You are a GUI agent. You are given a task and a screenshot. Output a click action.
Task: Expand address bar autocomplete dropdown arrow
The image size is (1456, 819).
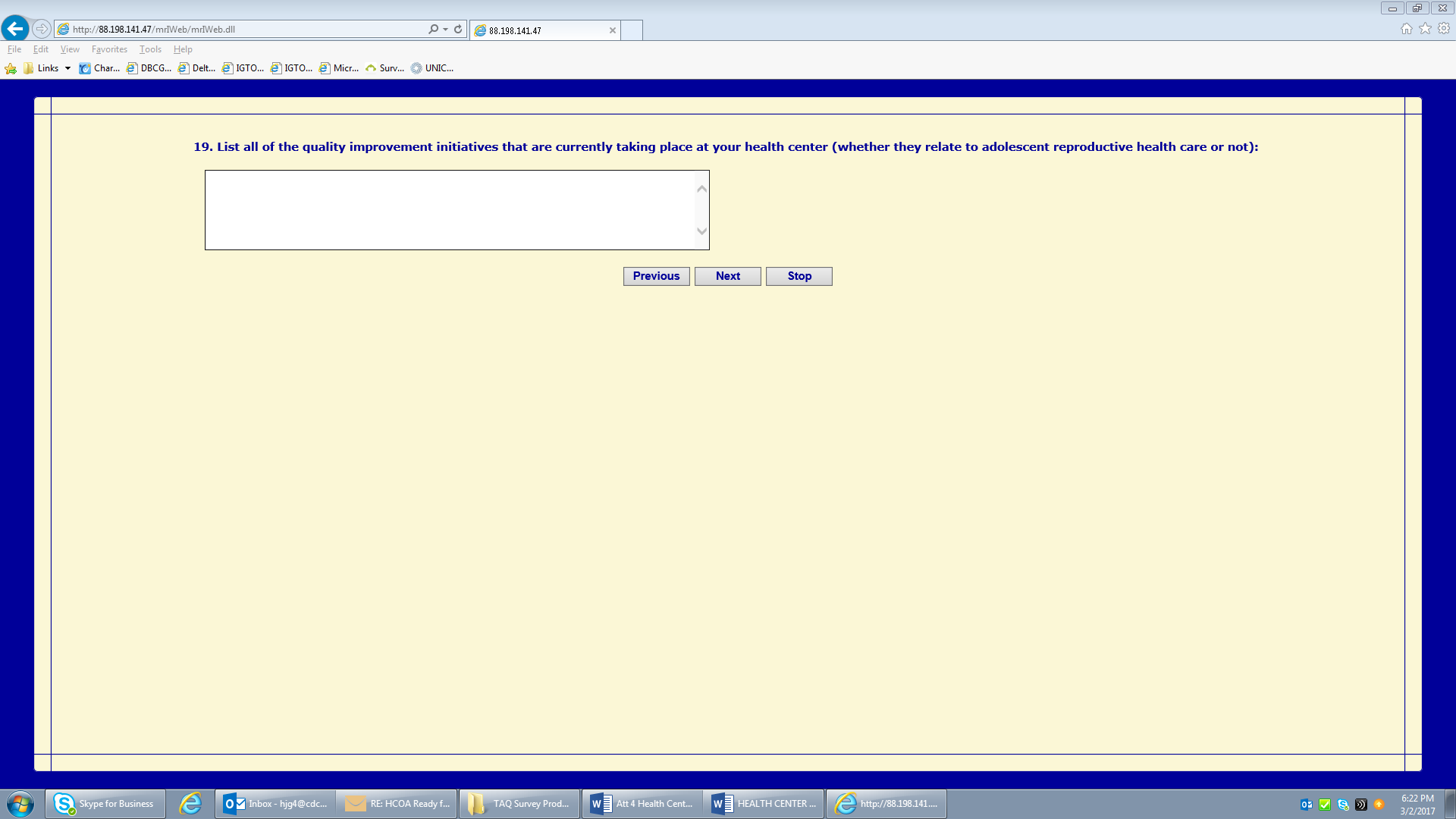[445, 30]
